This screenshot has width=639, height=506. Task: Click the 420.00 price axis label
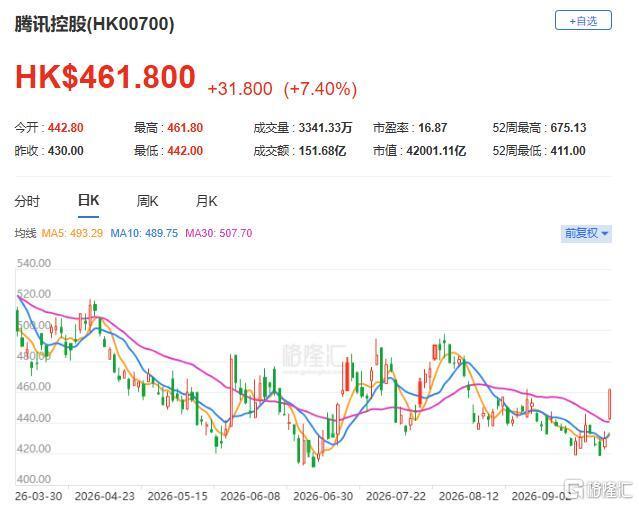coord(34,449)
